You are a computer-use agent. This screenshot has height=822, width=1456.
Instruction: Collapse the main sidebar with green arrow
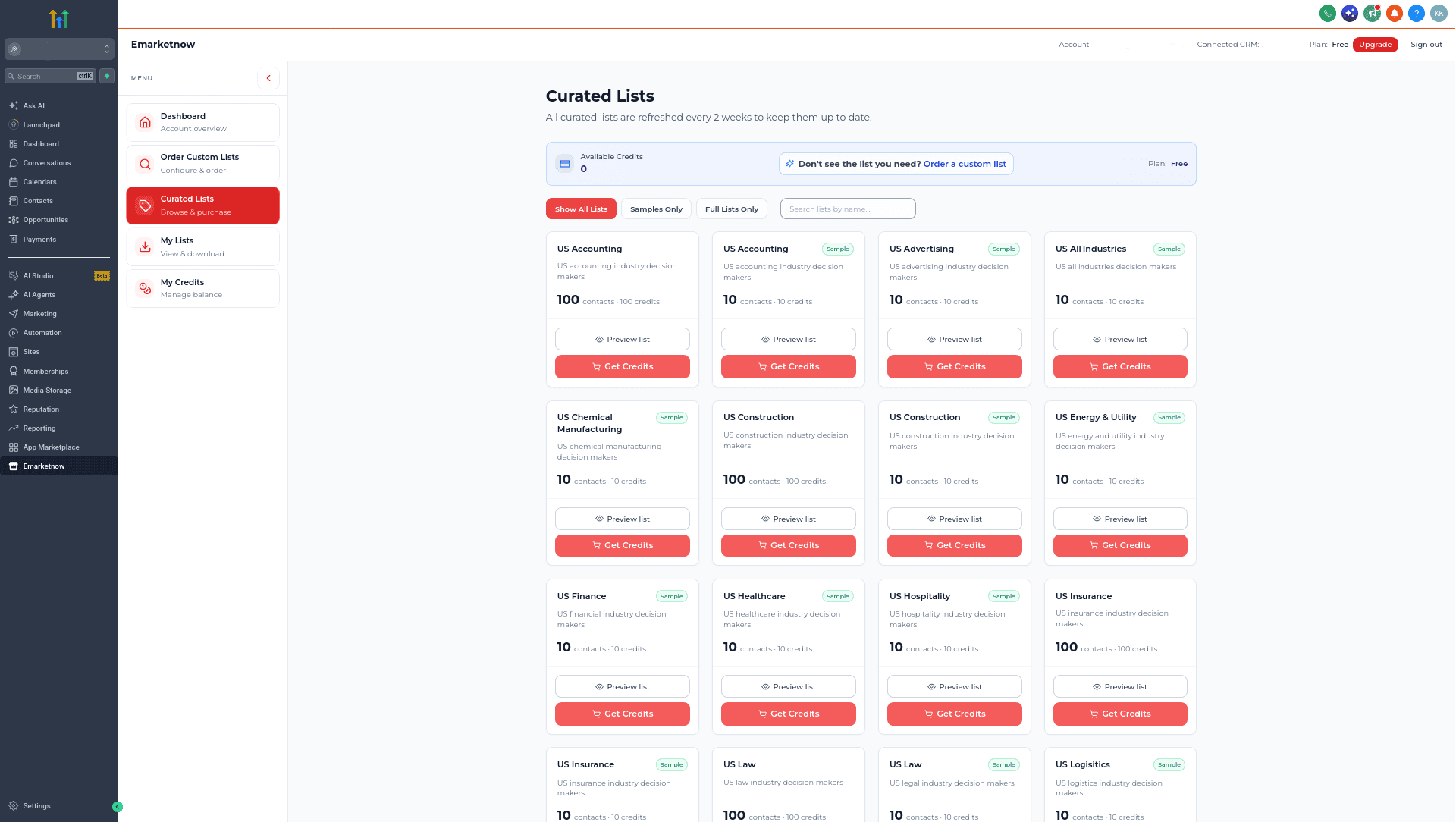(x=118, y=807)
